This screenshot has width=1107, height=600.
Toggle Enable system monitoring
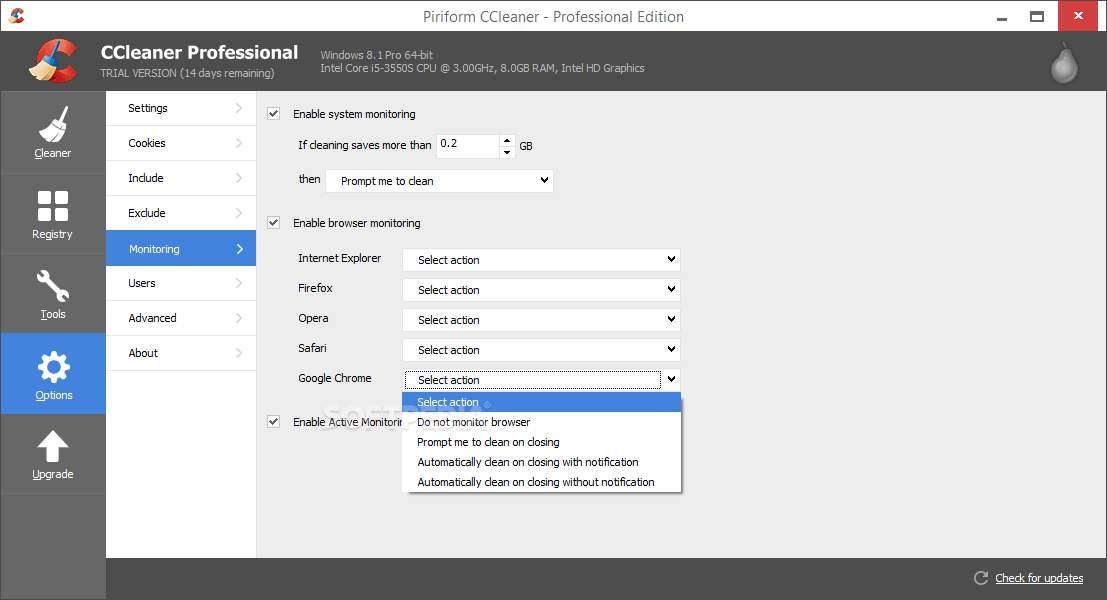coord(273,113)
